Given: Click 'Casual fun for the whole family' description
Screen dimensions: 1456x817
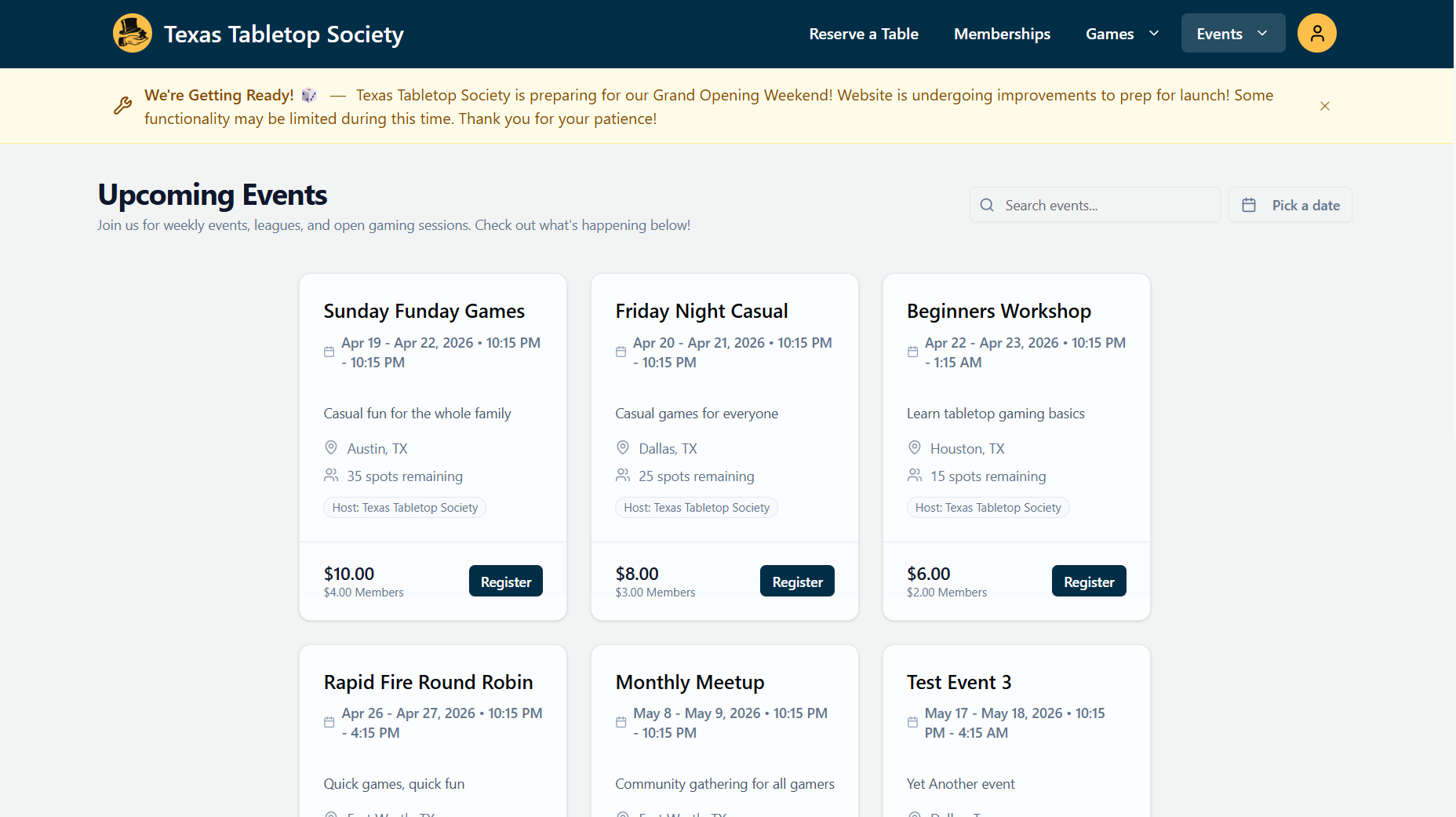Looking at the screenshot, I should (x=417, y=414).
